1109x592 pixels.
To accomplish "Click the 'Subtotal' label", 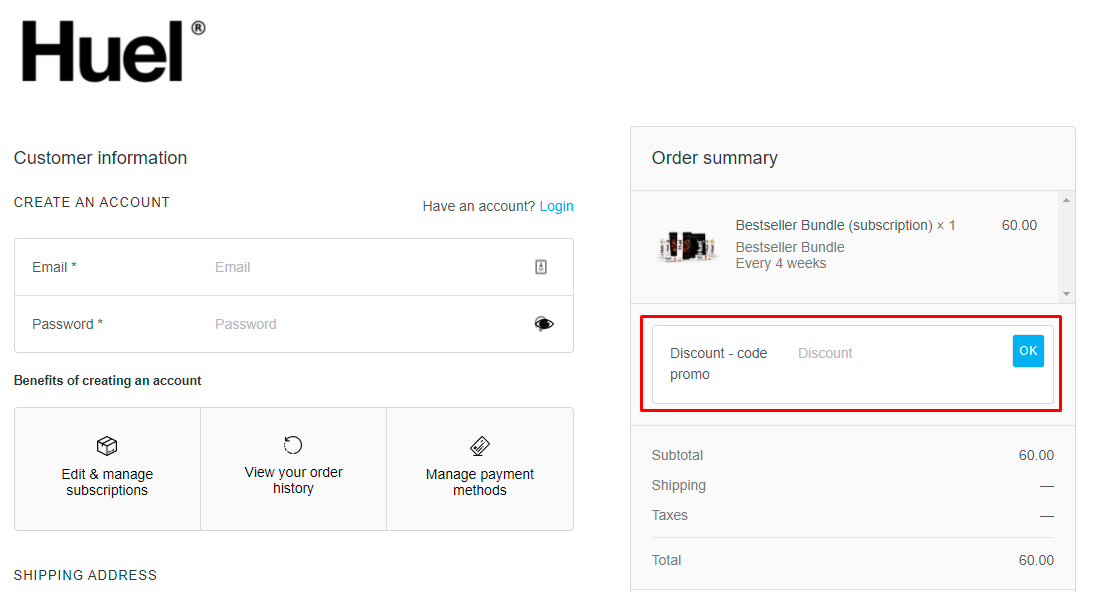I will [x=677, y=455].
